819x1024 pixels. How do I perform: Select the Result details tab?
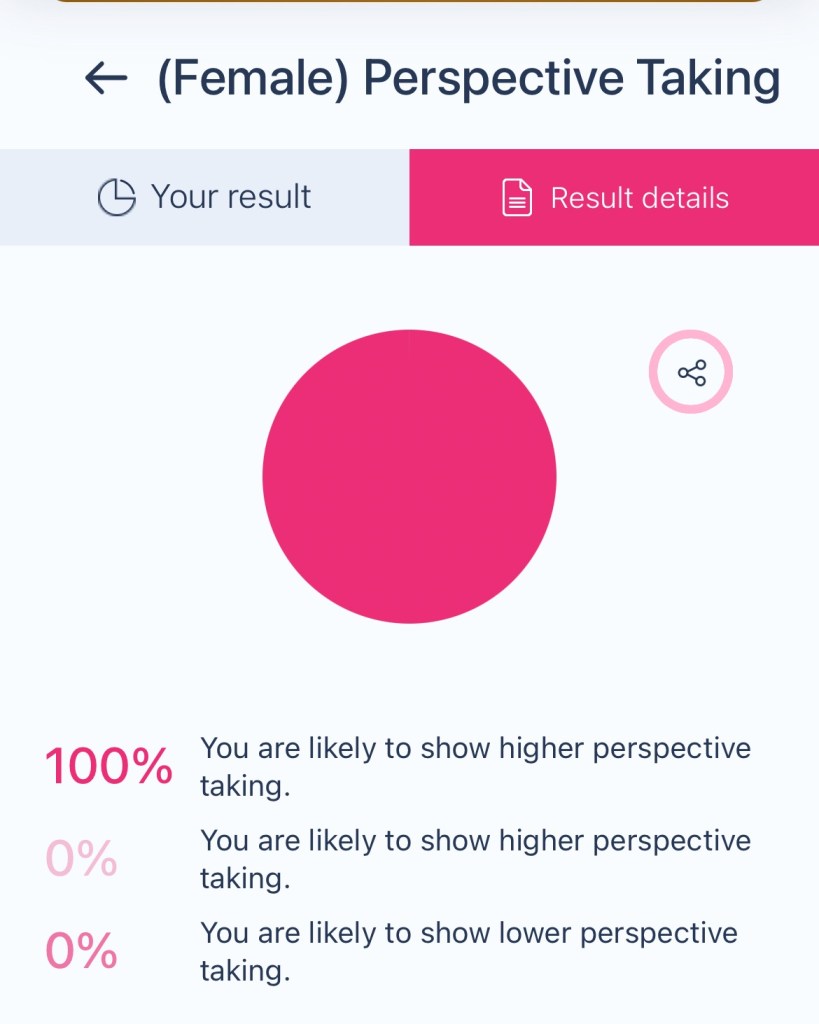click(x=614, y=197)
